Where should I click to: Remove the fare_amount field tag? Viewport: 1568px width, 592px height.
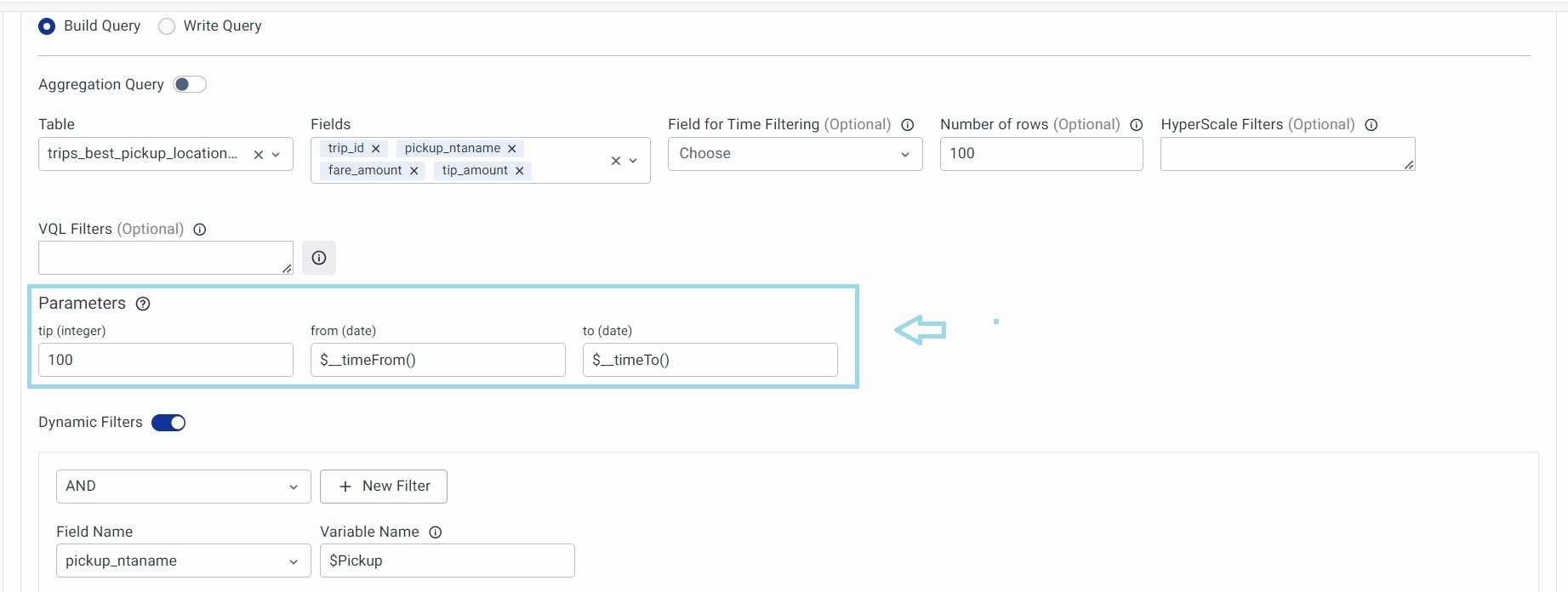coord(413,171)
